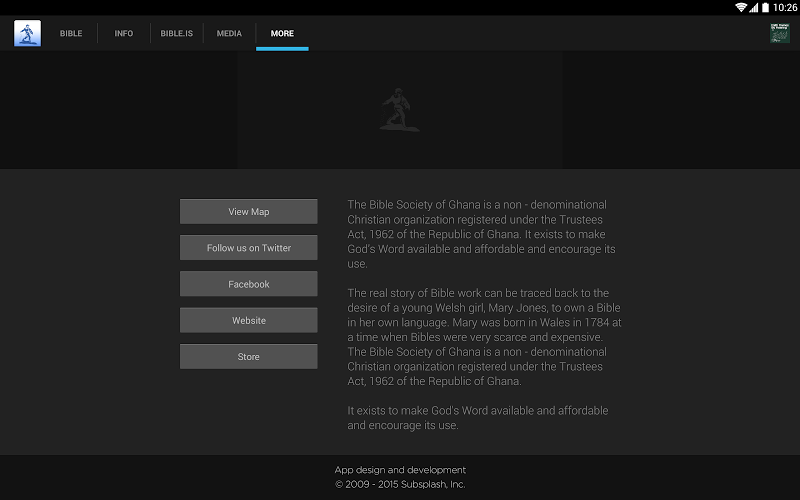Tap 'App design and development' text
The height and width of the screenshot is (500, 800).
pyautogui.click(x=400, y=470)
